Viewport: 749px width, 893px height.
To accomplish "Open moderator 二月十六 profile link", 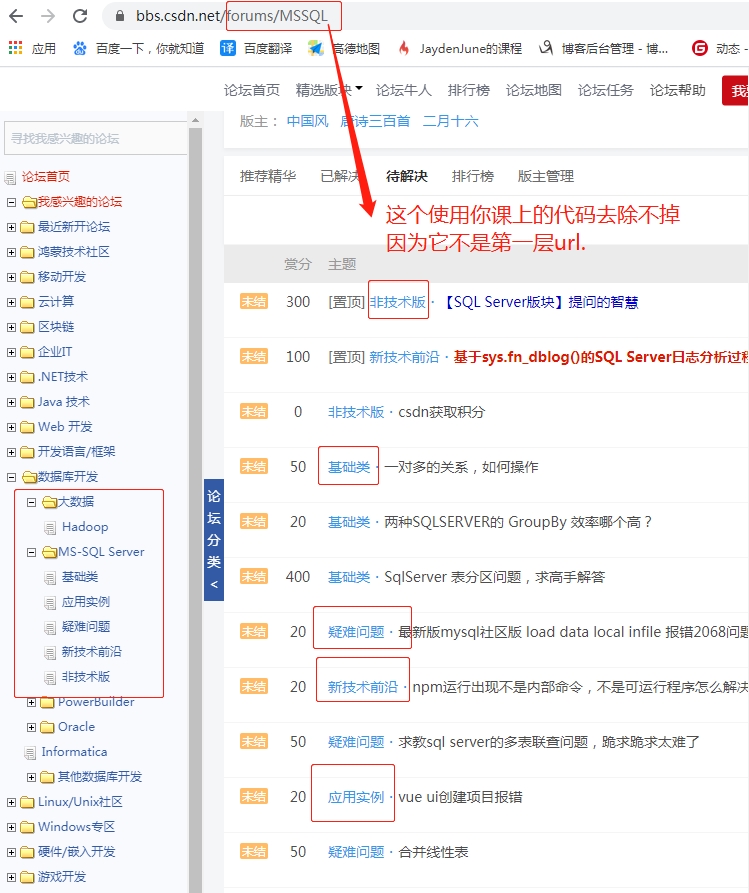I will click(x=451, y=121).
